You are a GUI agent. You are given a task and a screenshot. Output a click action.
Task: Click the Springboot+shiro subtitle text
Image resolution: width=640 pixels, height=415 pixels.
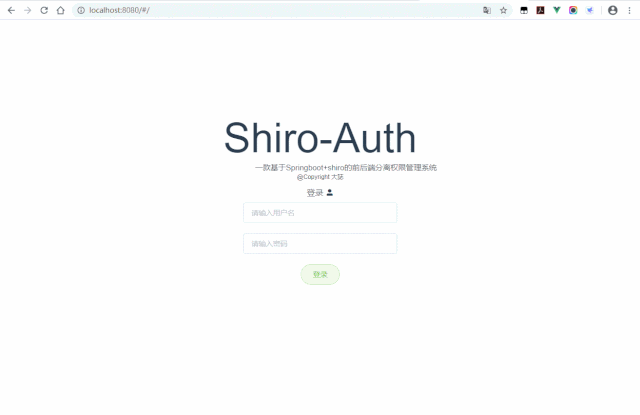click(346, 167)
